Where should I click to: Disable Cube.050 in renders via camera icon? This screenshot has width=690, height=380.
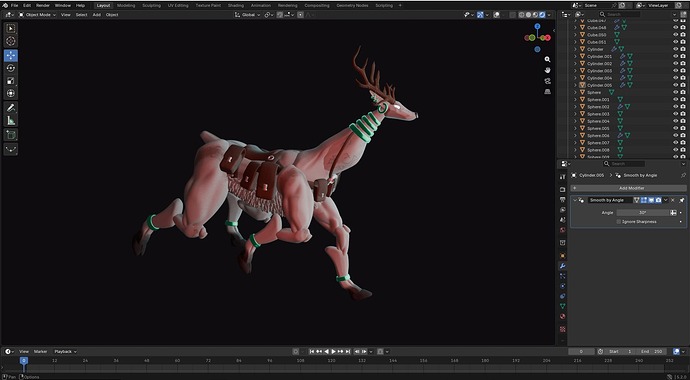click(x=683, y=35)
